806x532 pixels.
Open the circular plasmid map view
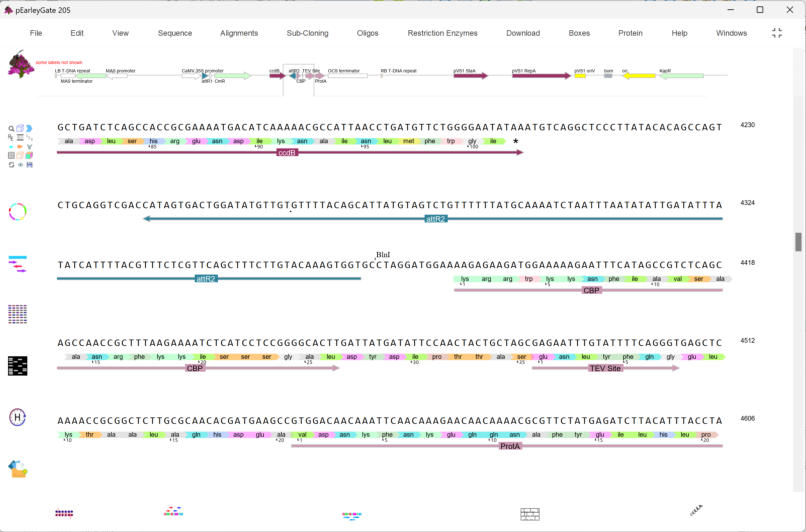point(17,211)
